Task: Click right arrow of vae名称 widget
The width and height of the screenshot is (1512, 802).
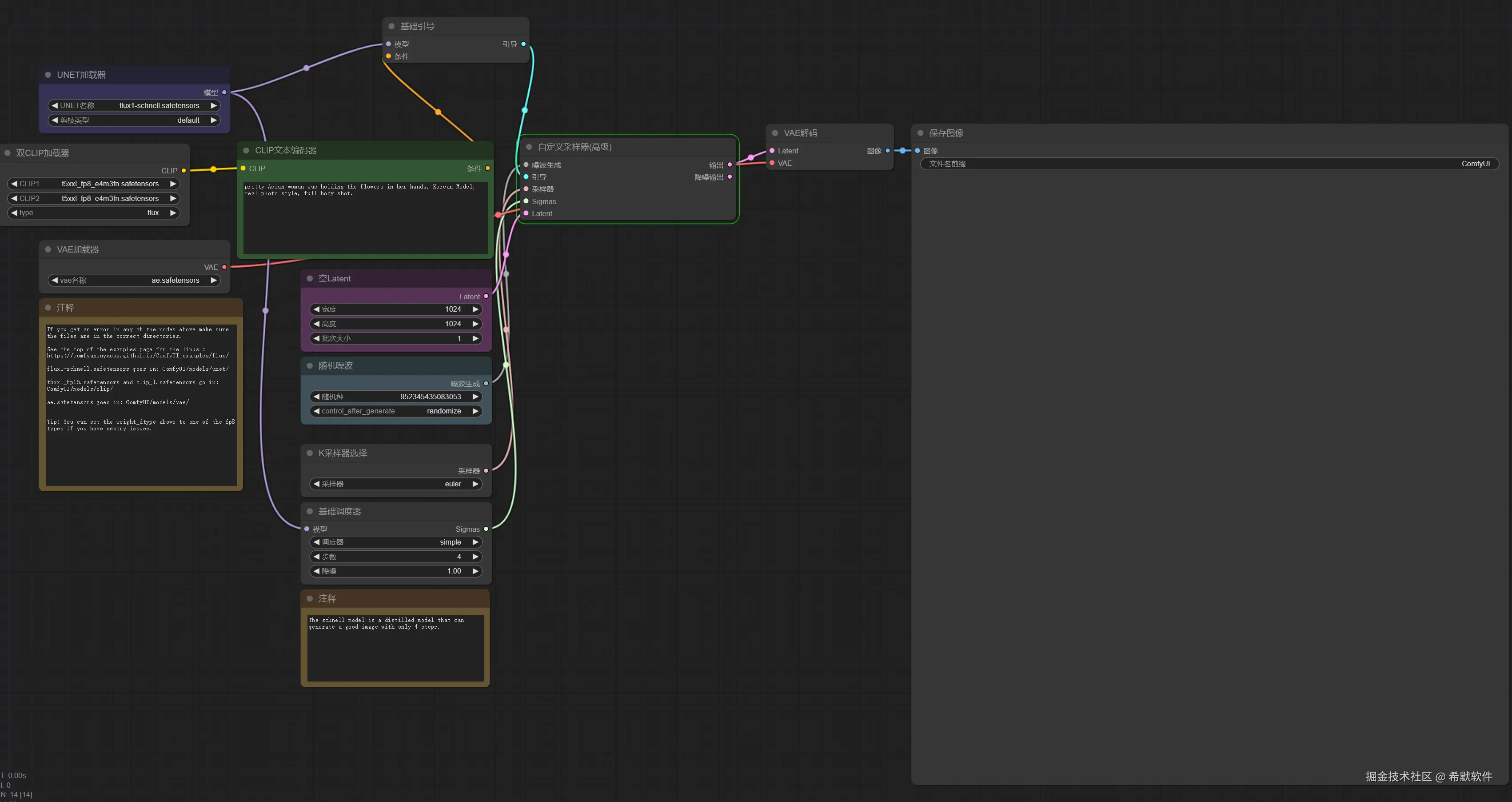Action: click(x=214, y=280)
